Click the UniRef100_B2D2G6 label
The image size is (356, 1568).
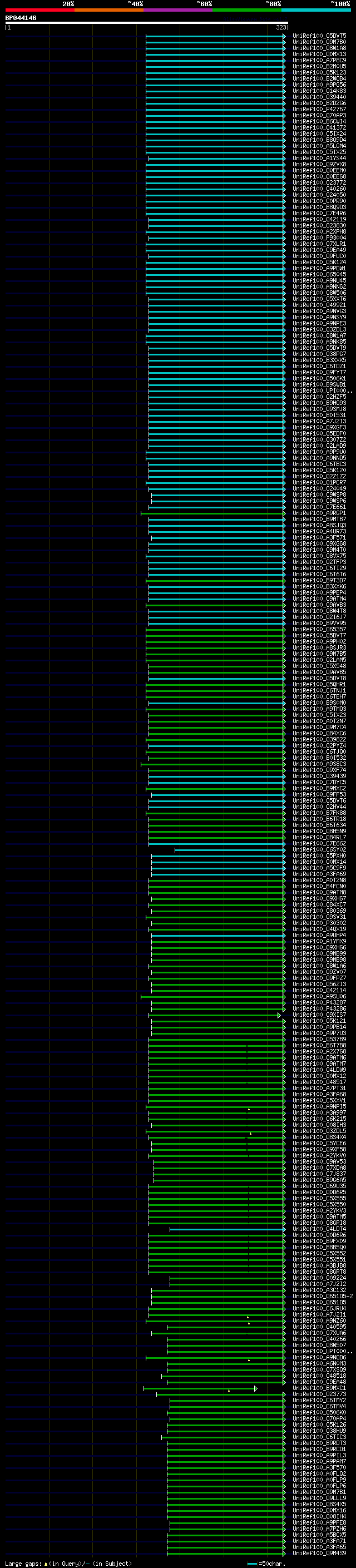319,103
